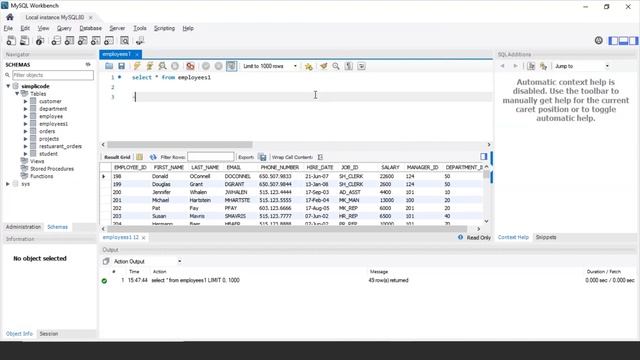
Task: Open the Server menu
Action: tap(117, 28)
